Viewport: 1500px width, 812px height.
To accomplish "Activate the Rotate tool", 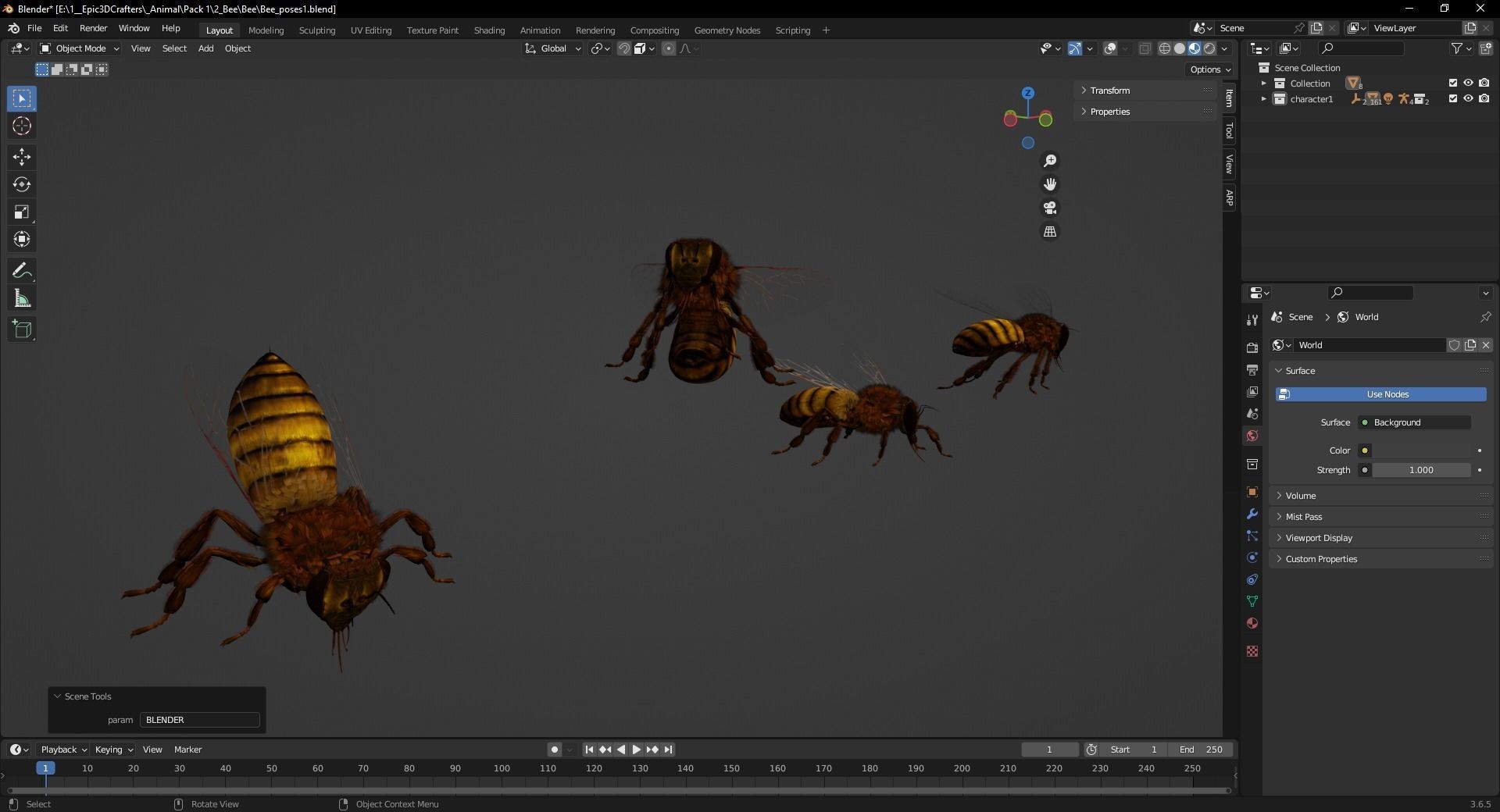I will [22, 184].
